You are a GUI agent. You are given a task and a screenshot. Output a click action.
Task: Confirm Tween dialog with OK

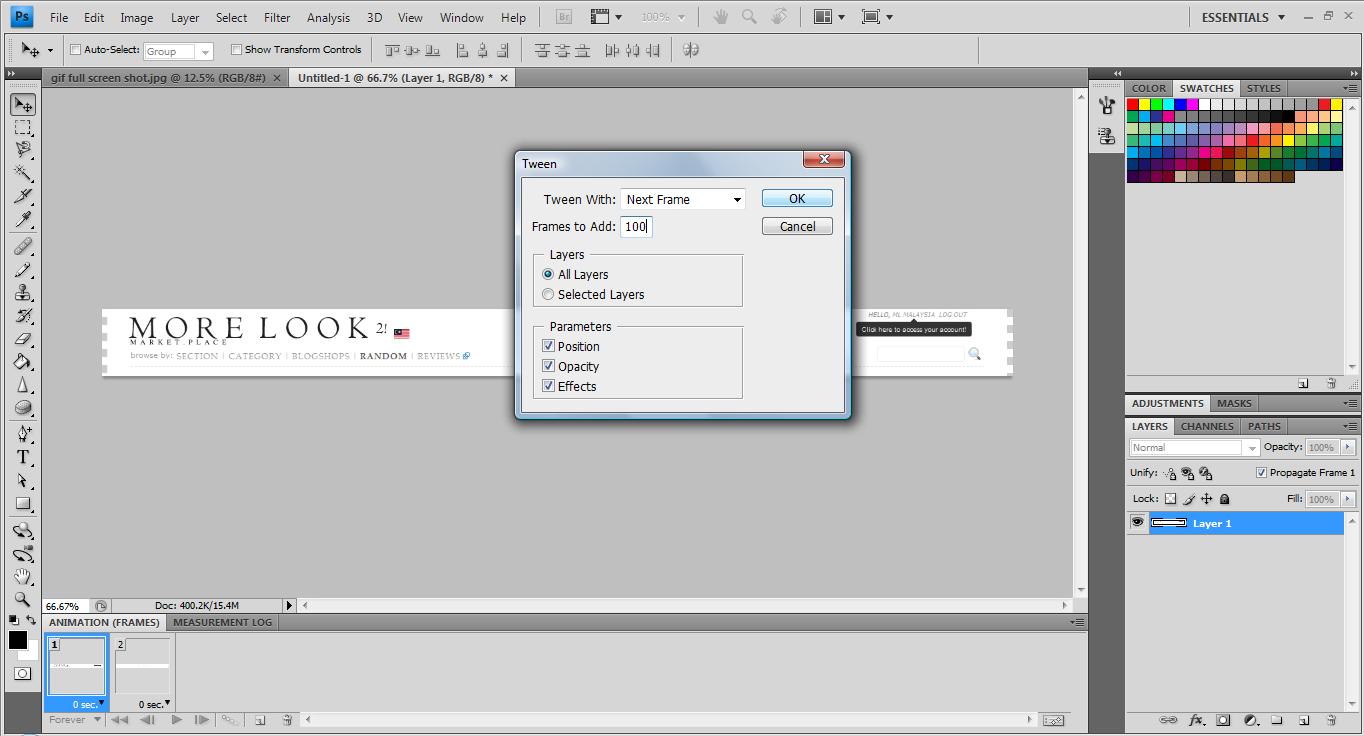[x=797, y=199]
